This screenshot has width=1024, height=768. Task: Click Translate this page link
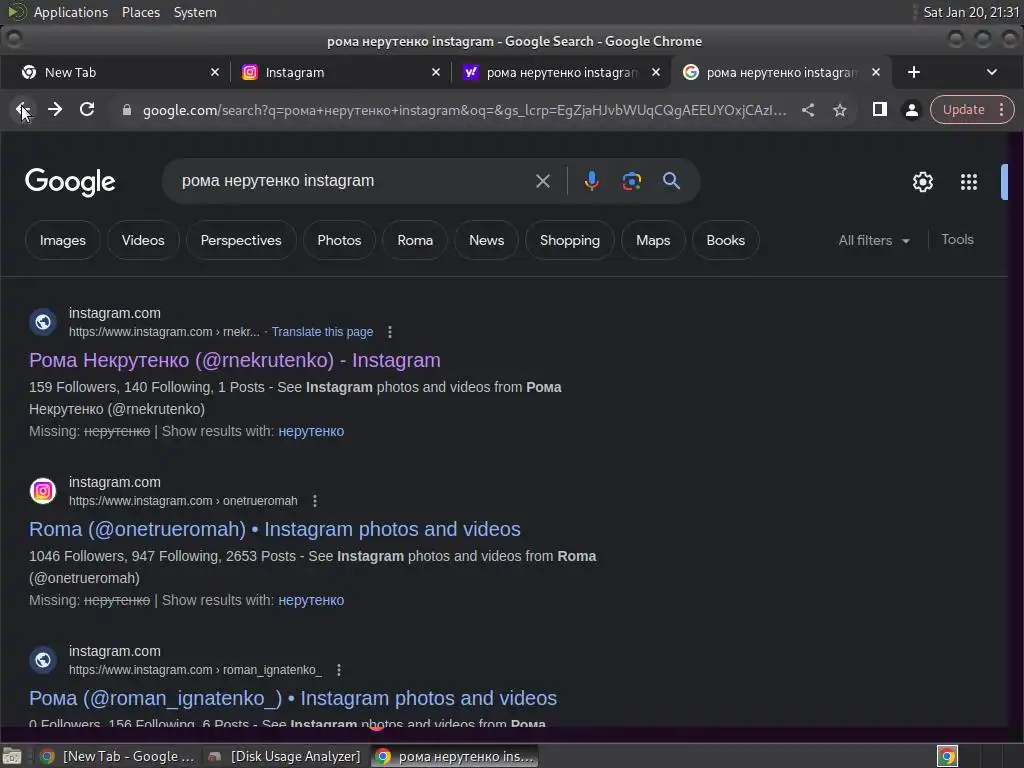(x=323, y=332)
